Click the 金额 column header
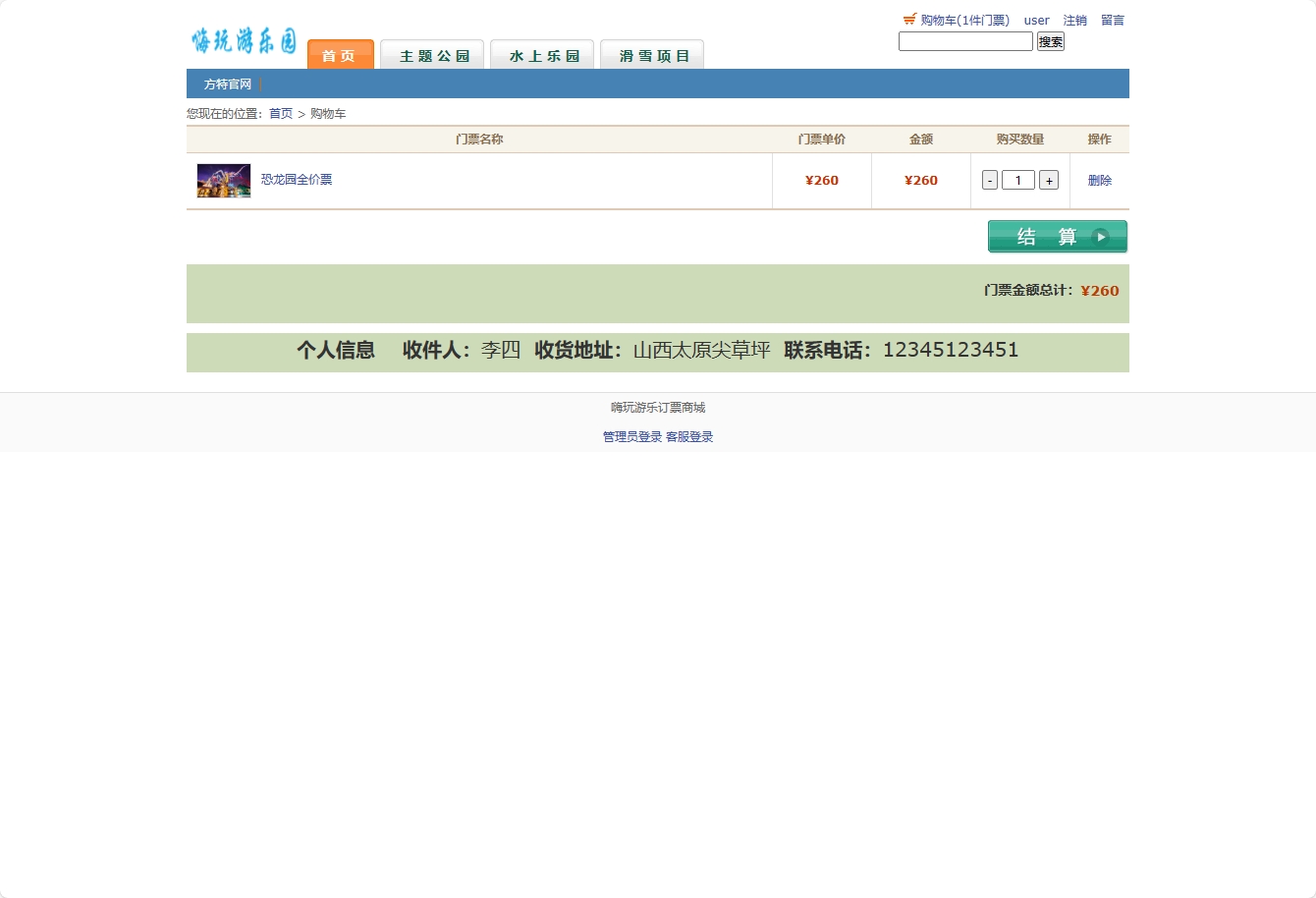The width and height of the screenshot is (1316, 898). pyautogui.click(x=921, y=140)
